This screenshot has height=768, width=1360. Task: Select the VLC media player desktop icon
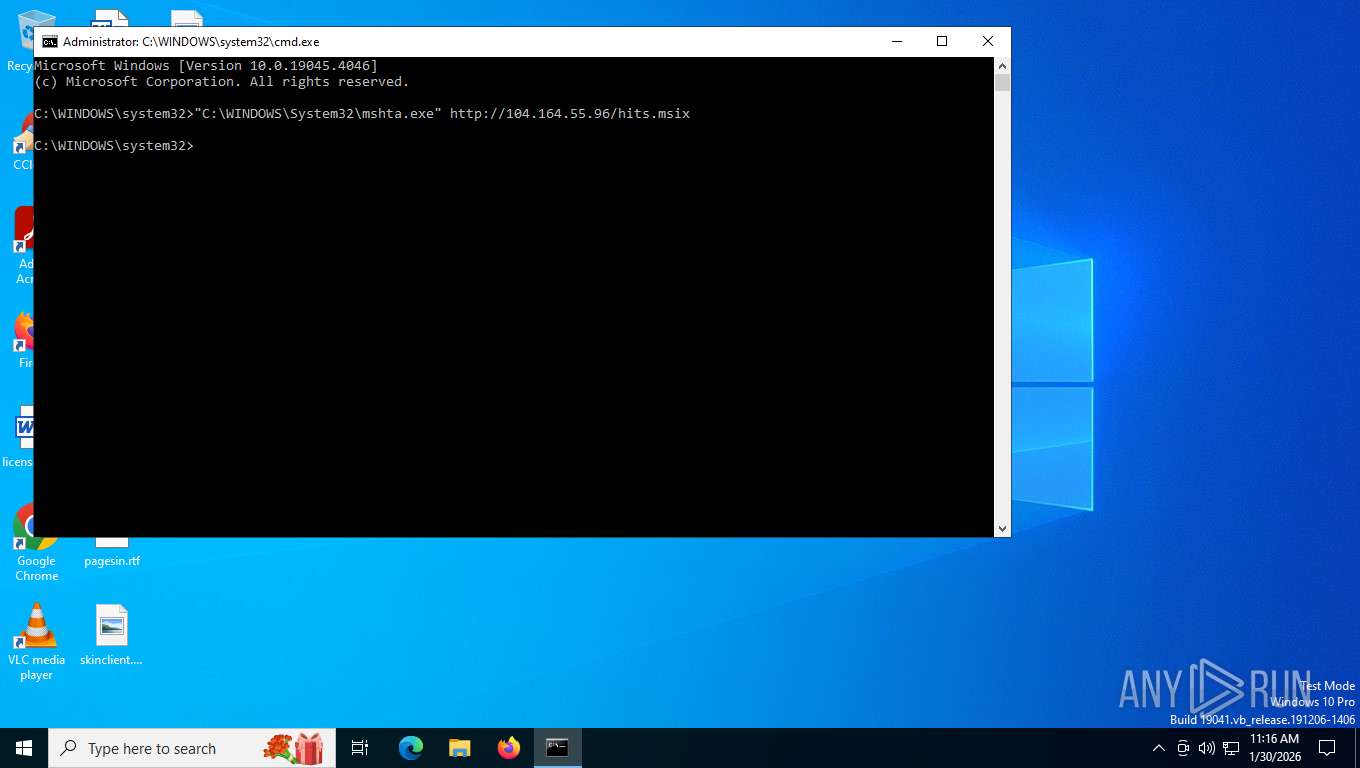click(36, 643)
